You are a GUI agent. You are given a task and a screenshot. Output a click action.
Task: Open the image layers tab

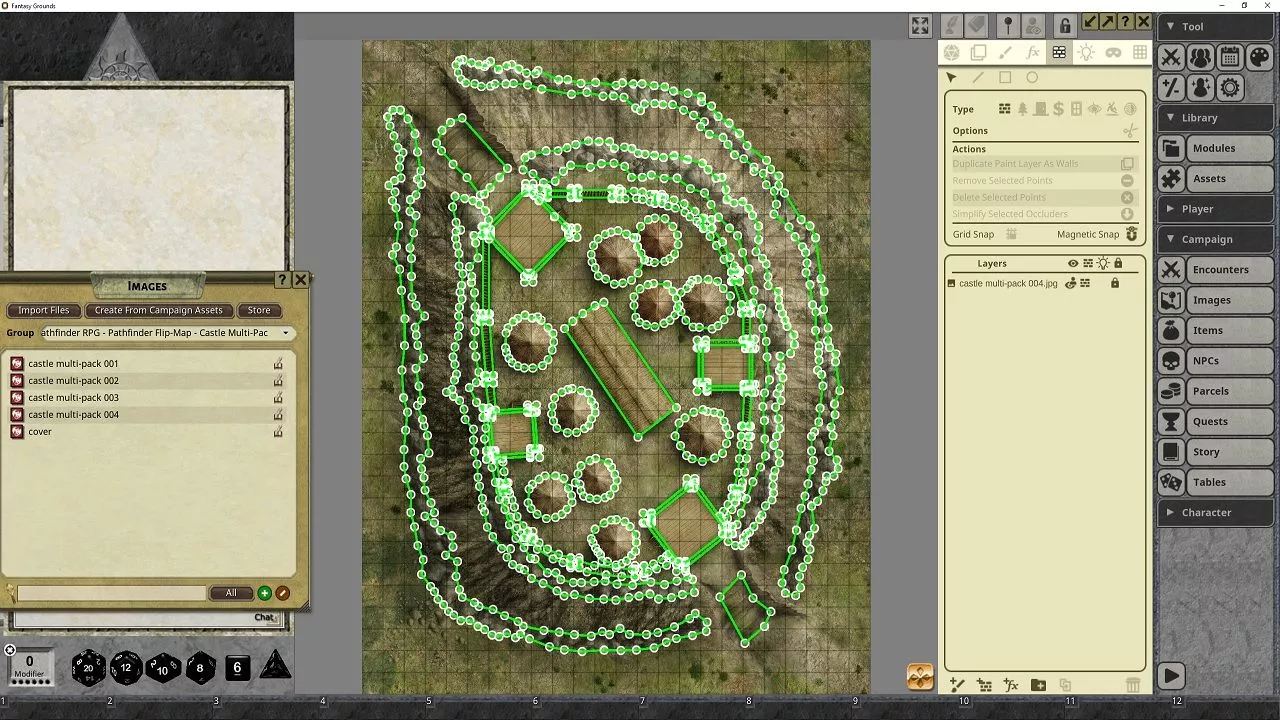[x=979, y=52]
